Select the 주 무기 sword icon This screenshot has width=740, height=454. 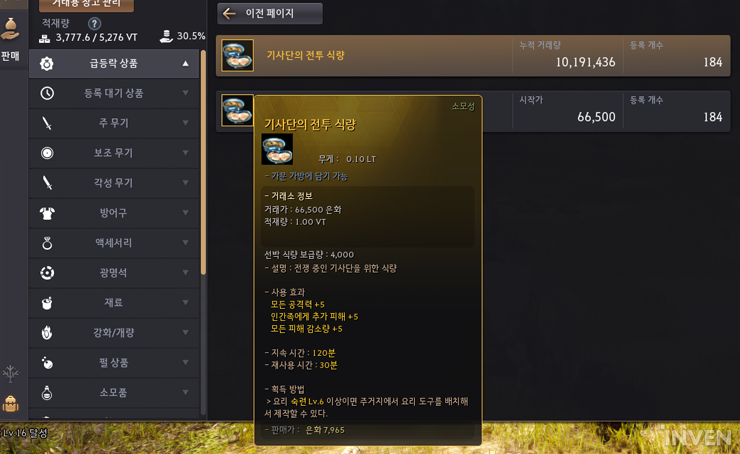pos(47,123)
